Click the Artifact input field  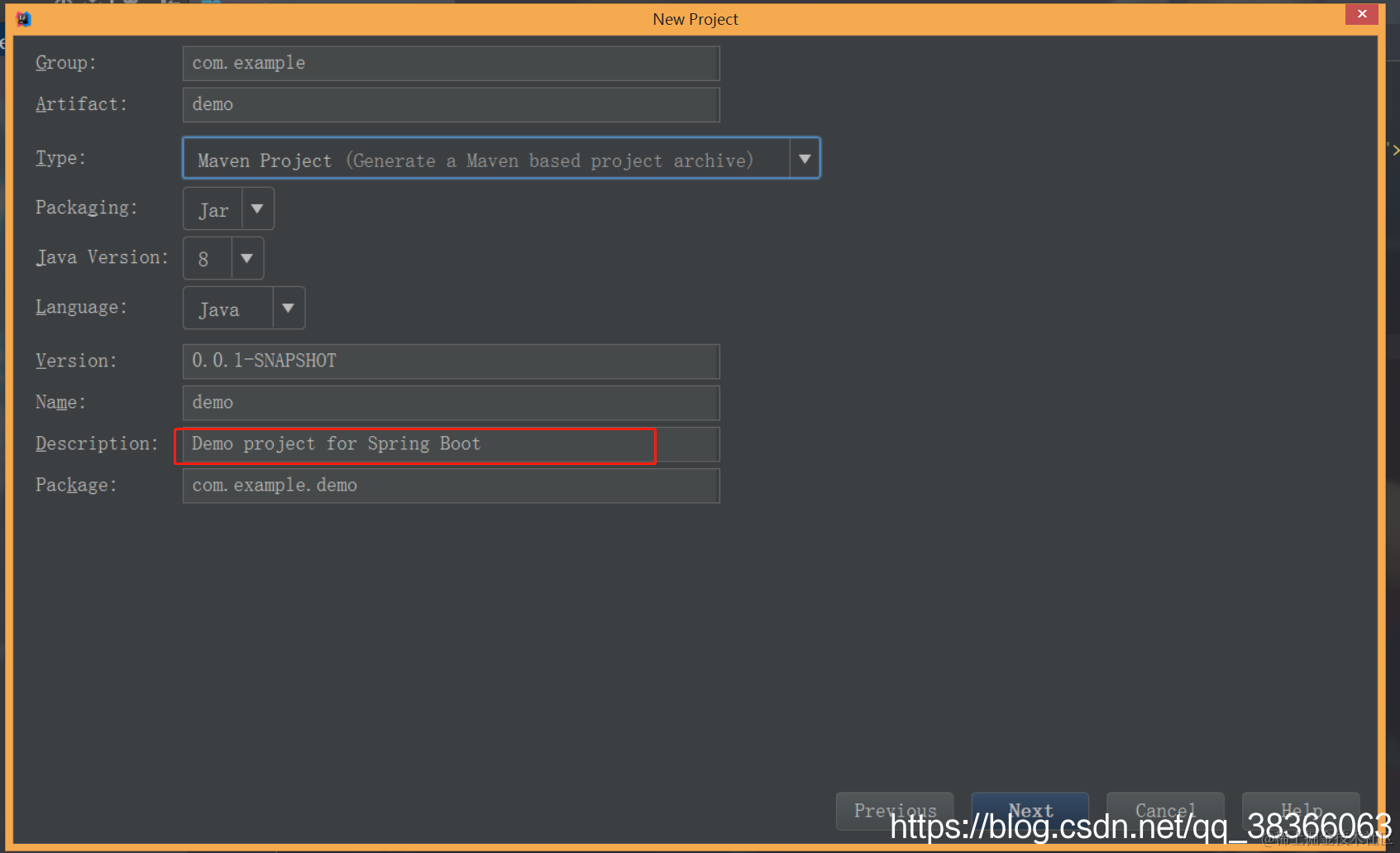tap(451, 105)
